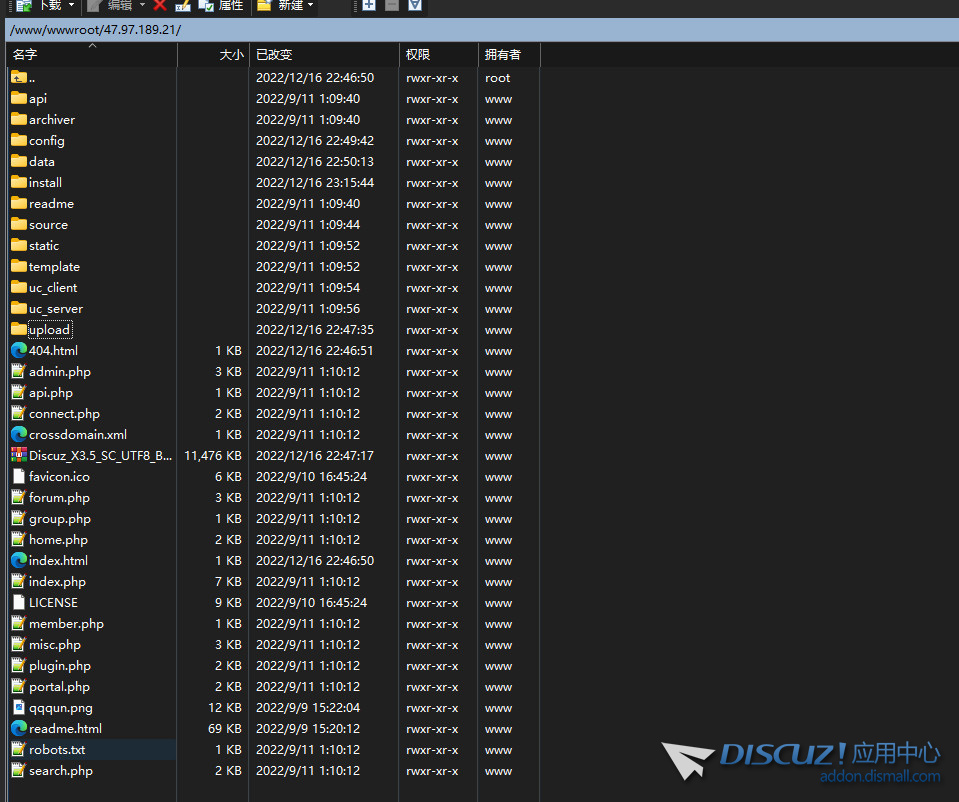Expand the 新建 new dropdown arrow
The image size is (959, 802).
coord(311,6)
